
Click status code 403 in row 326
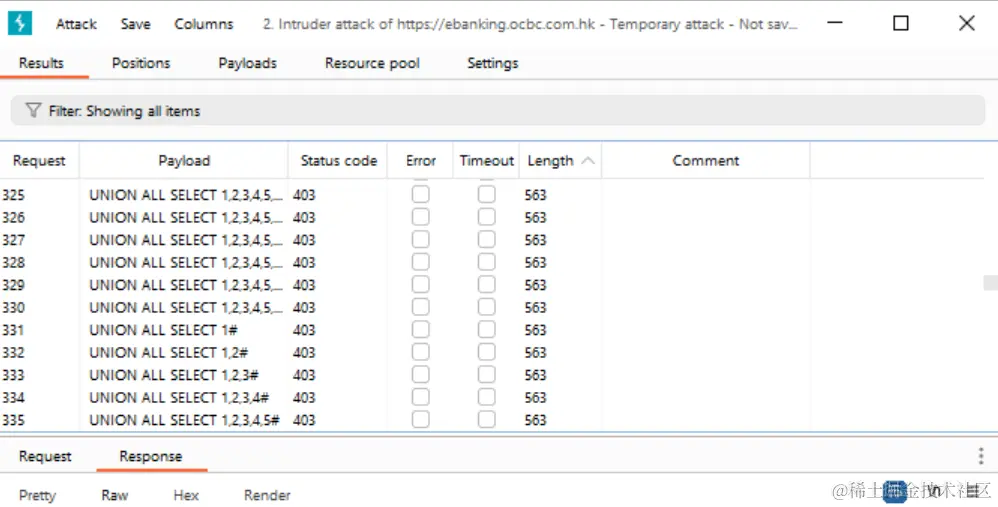[304, 218]
